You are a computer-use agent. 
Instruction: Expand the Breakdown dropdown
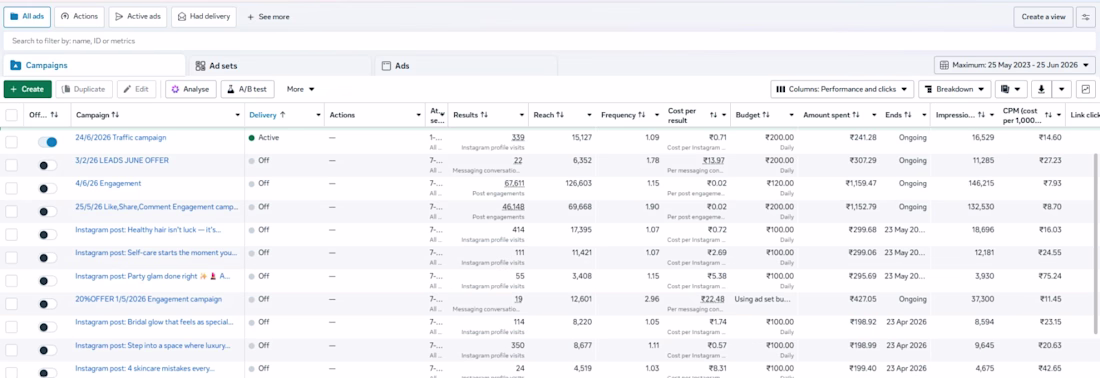point(954,89)
